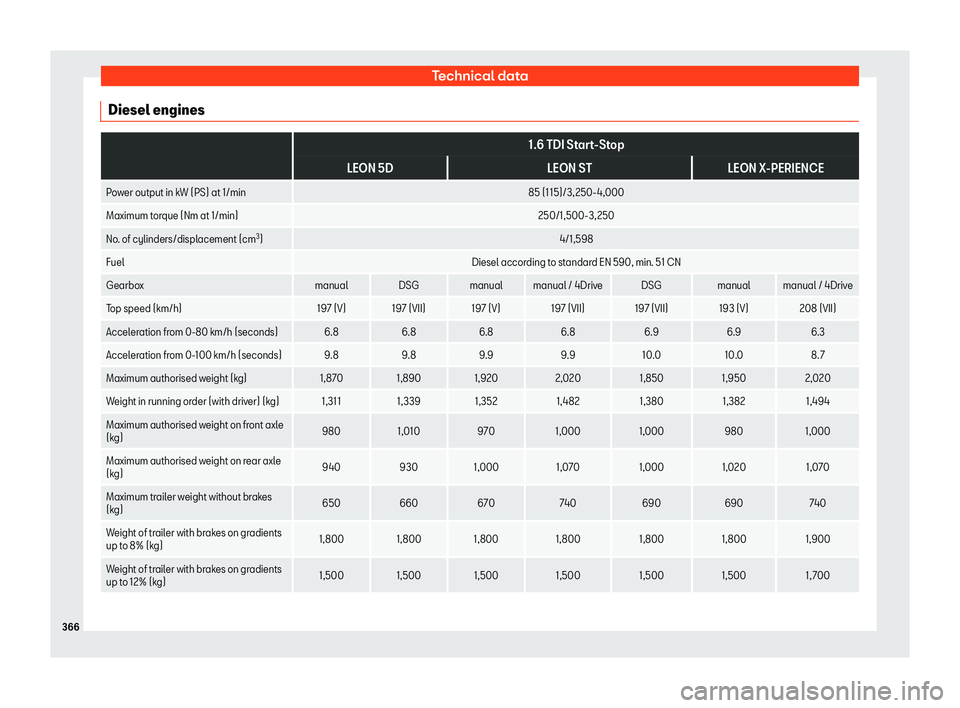Select the page number "366"
This screenshot has height=708, width=960.
coord(71,627)
